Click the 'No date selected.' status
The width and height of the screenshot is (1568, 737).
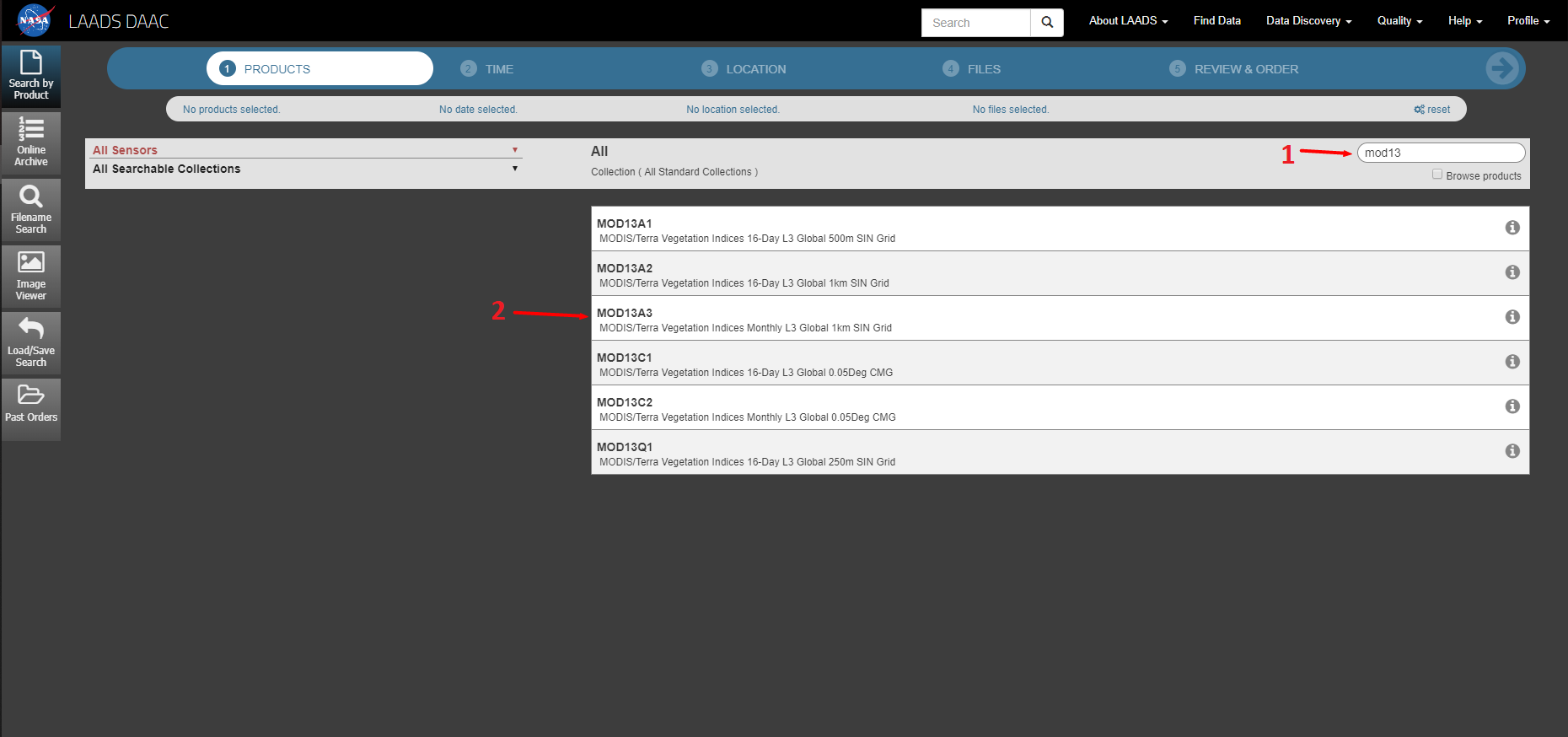tap(478, 110)
